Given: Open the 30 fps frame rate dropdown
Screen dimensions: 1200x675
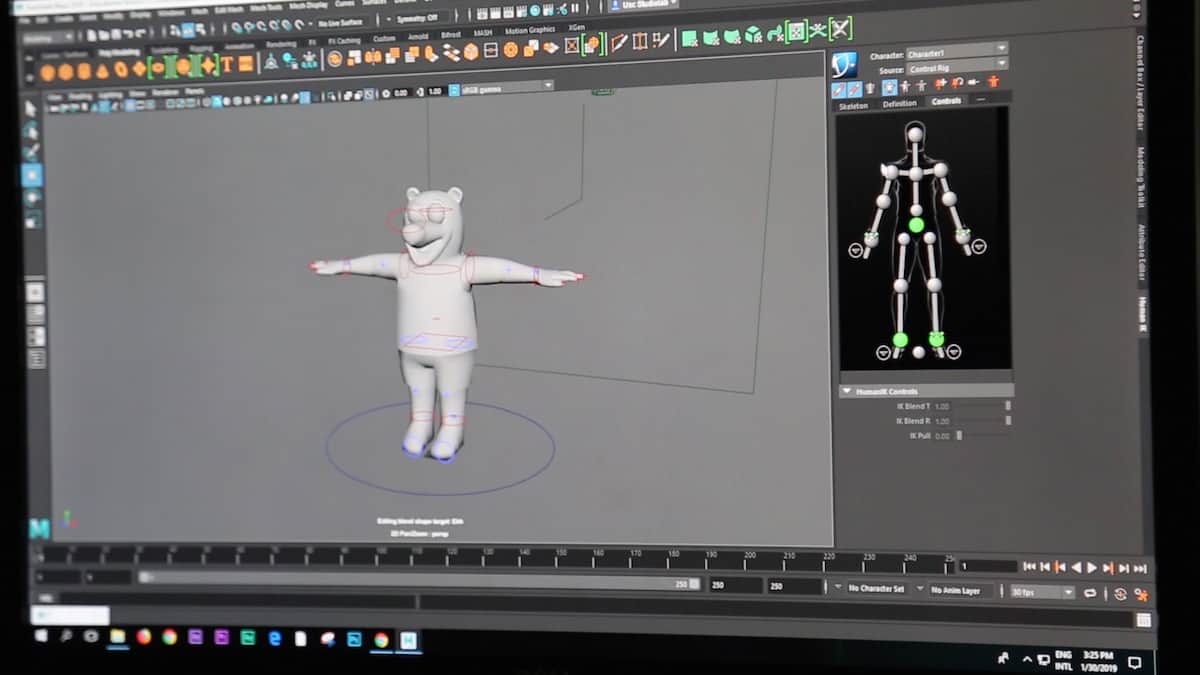Looking at the screenshot, I should (x=1042, y=592).
